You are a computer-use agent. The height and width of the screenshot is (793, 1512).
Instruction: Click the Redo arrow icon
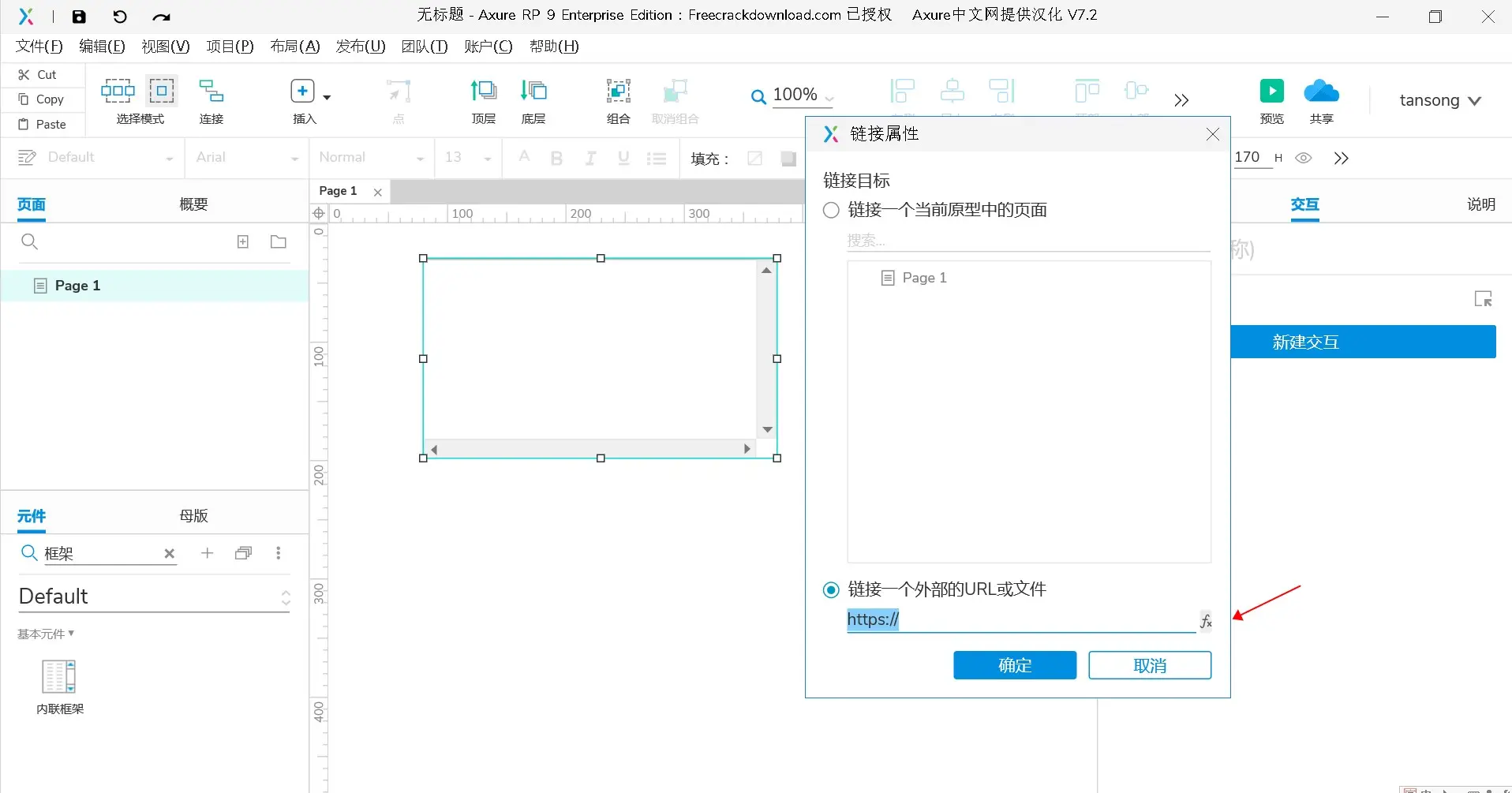[161, 17]
